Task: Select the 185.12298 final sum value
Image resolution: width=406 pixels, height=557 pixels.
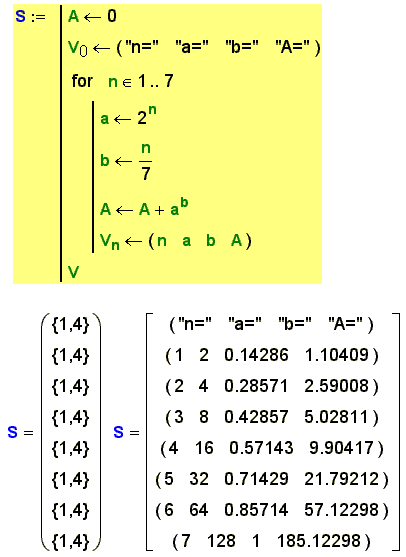Action: pyautogui.click(x=319, y=541)
